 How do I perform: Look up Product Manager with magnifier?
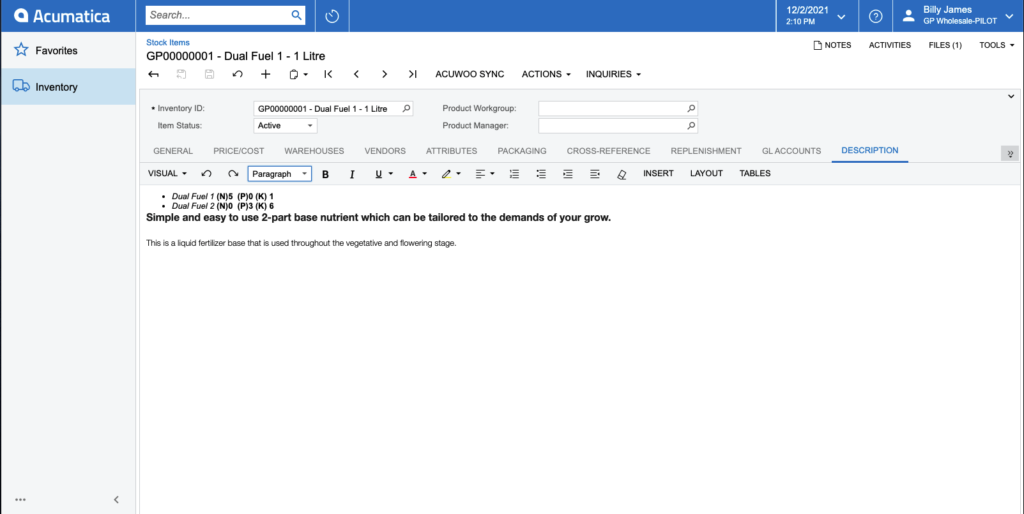click(691, 125)
